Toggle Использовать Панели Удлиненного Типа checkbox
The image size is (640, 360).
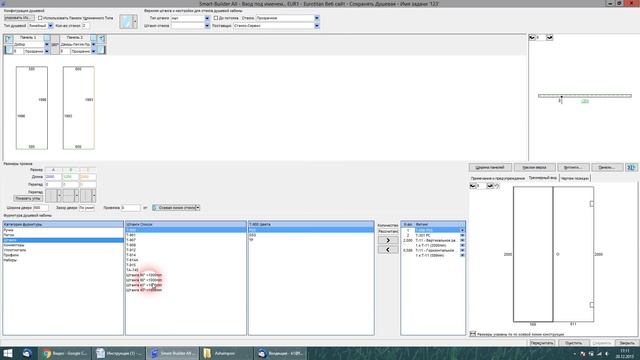pos(40,18)
